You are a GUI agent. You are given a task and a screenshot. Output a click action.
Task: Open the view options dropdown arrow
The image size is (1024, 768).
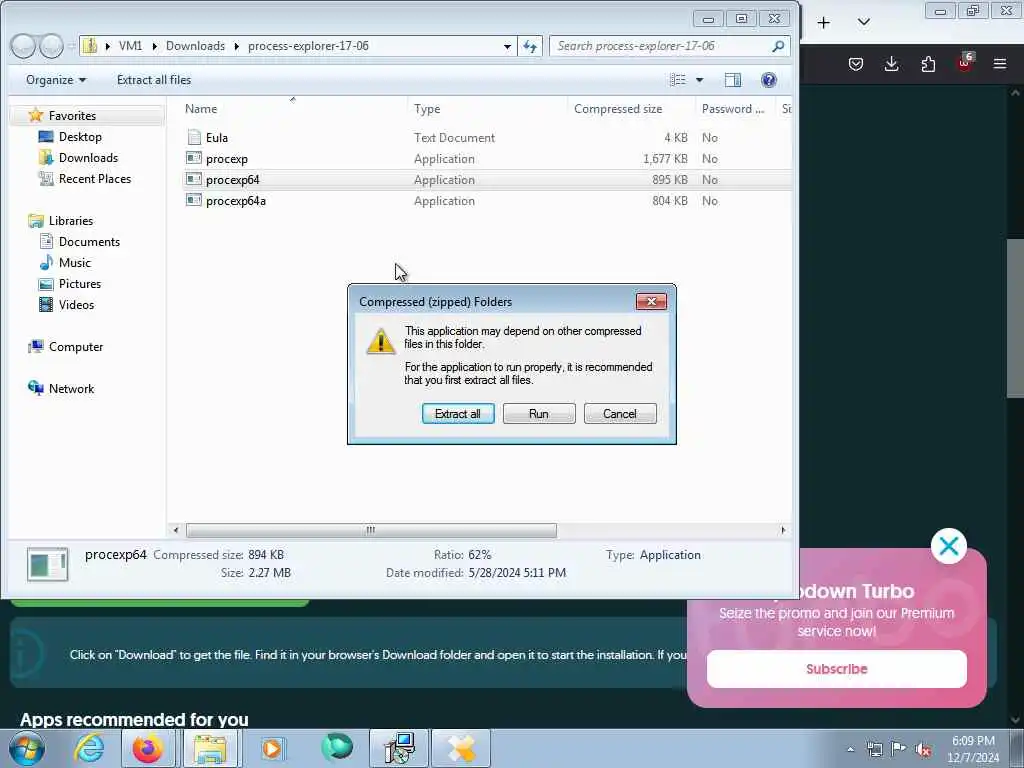699,80
